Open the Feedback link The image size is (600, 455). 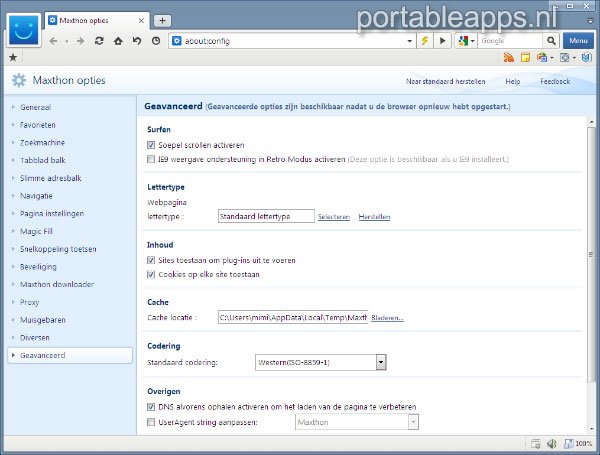(x=555, y=81)
